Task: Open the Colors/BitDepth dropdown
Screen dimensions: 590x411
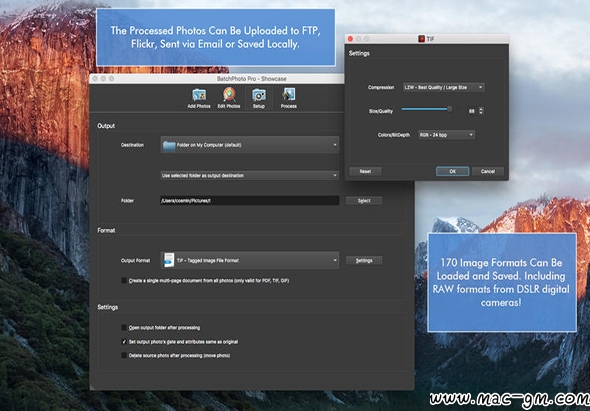Action: tap(446, 135)
